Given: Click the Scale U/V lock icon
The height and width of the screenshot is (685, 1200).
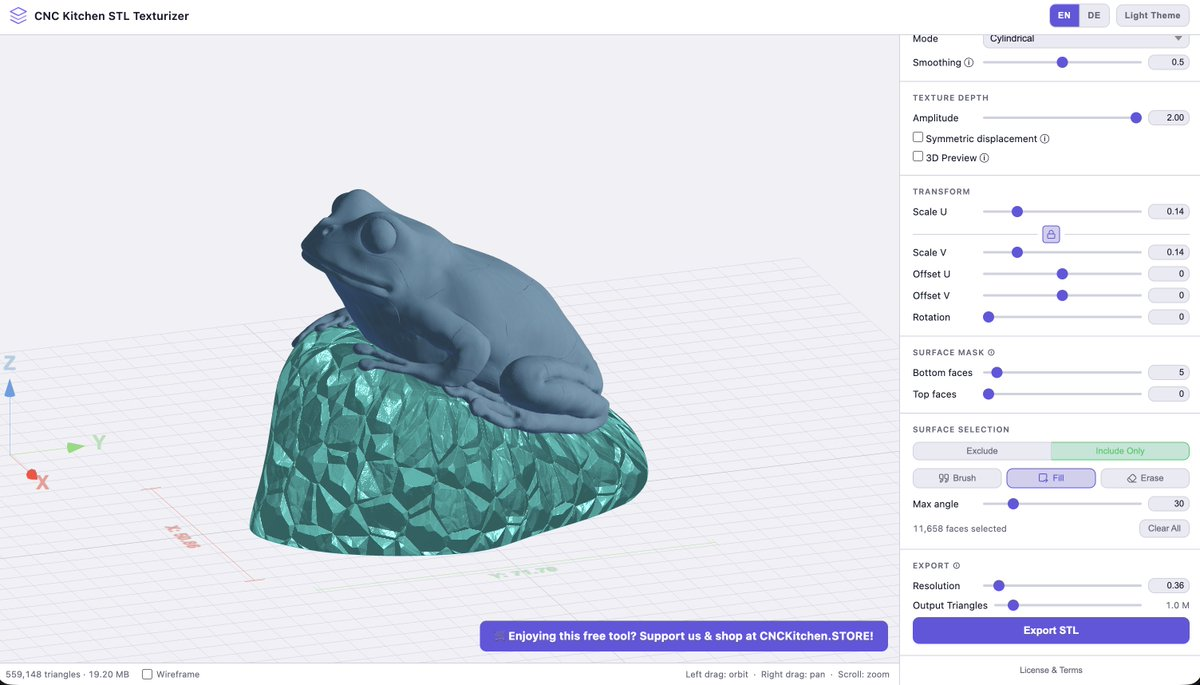Looking at the screenshot, I should click(1051, 234).
